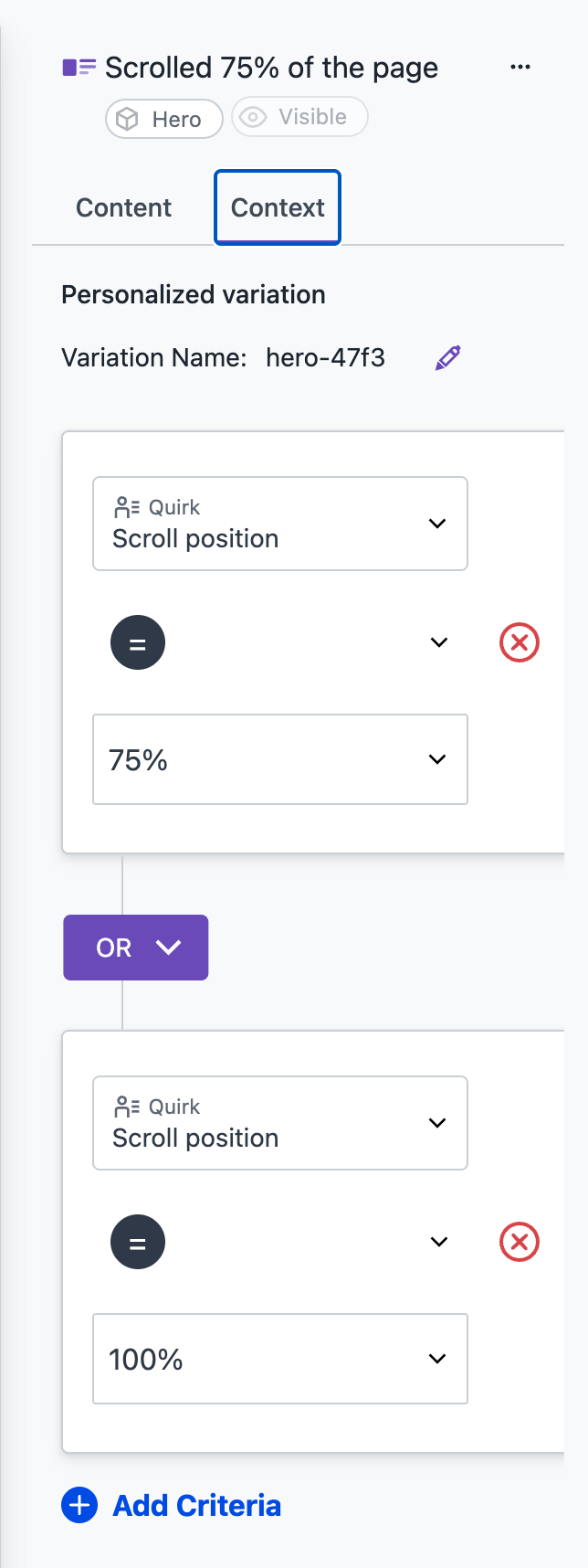Expand the 75% value dropdown

click(x=280, y=759)
